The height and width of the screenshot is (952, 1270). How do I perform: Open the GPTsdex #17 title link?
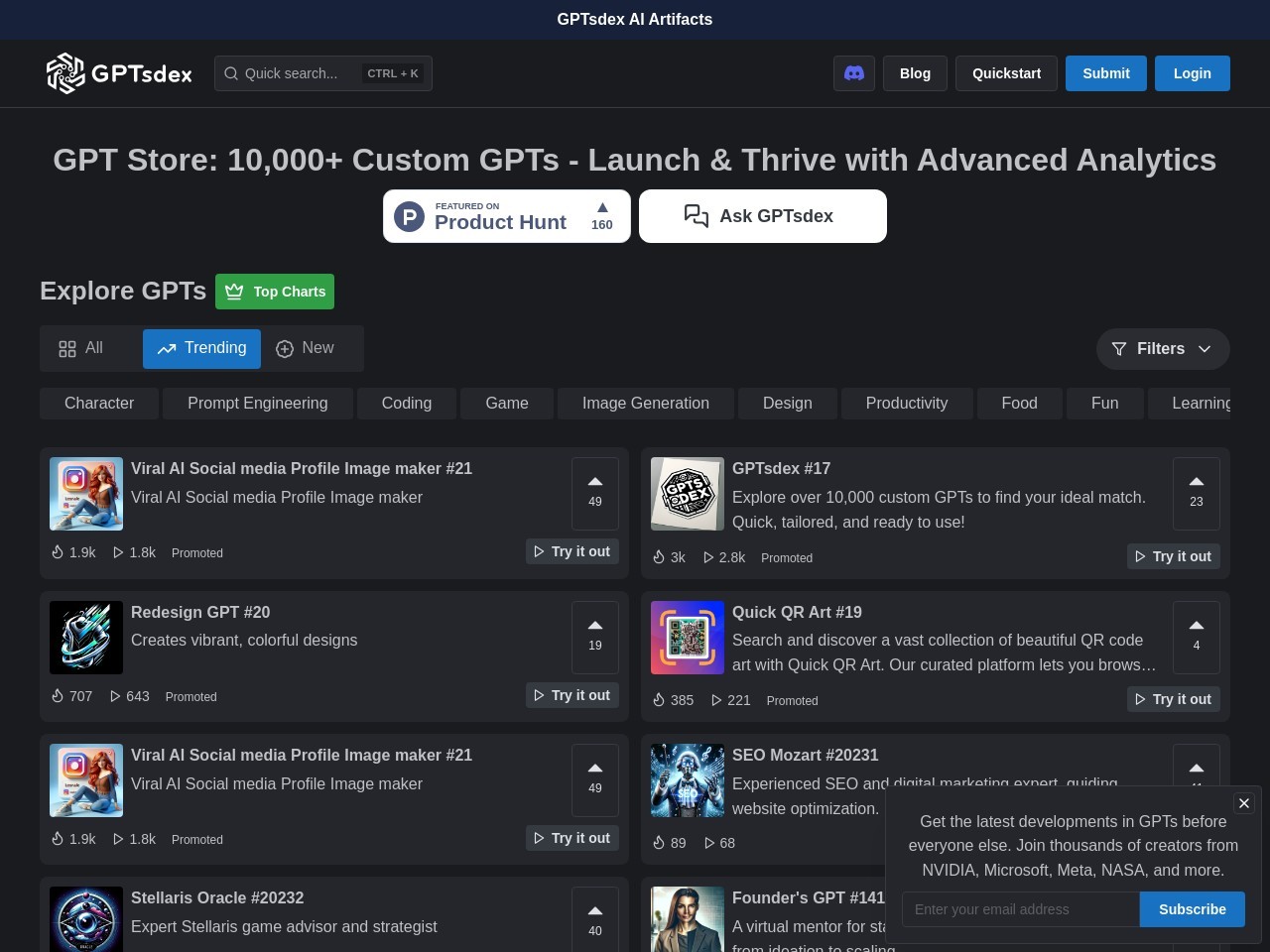pos(782,468)
